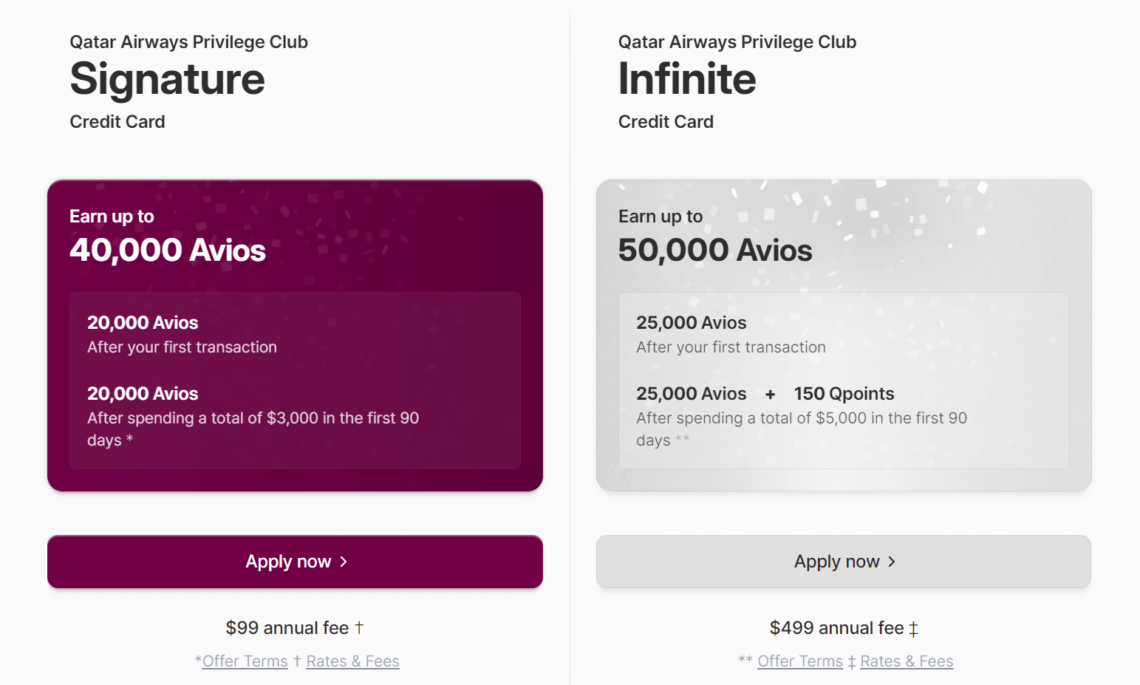Open Rates & Fees for the Signature card
This screenshot has height=685, width=1140.
[352, 661]
